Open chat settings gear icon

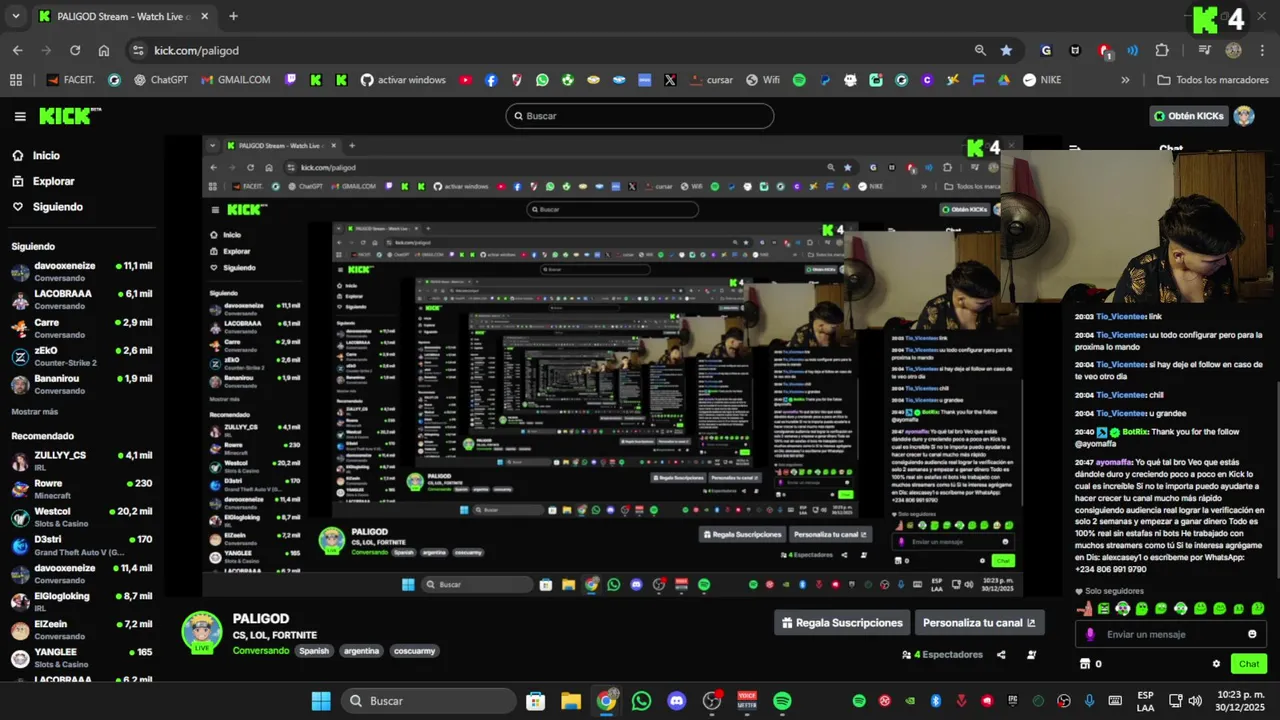[x=1216, y=664]
